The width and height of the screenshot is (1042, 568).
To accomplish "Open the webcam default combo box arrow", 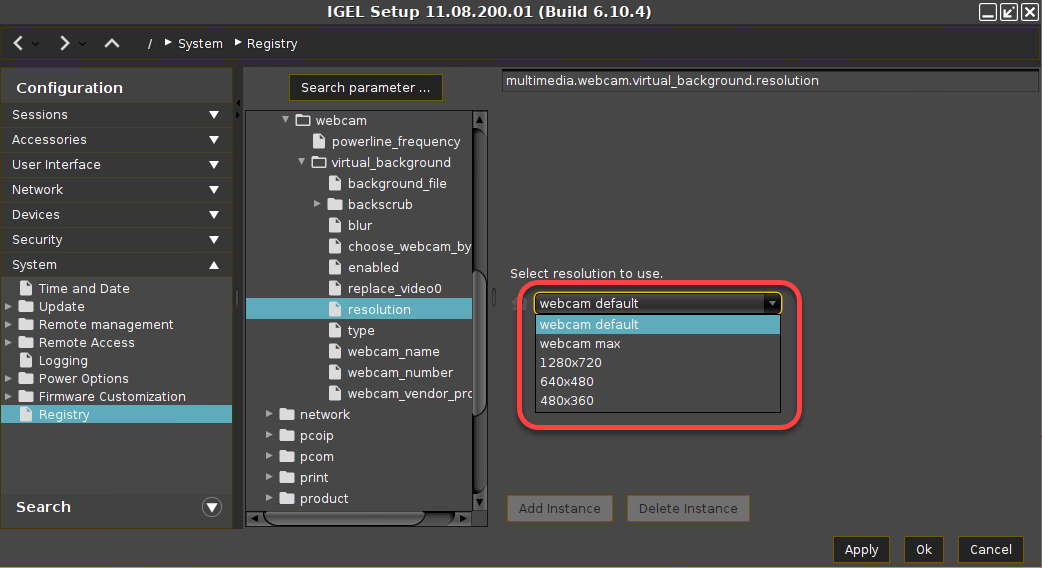I will [771, 303].
